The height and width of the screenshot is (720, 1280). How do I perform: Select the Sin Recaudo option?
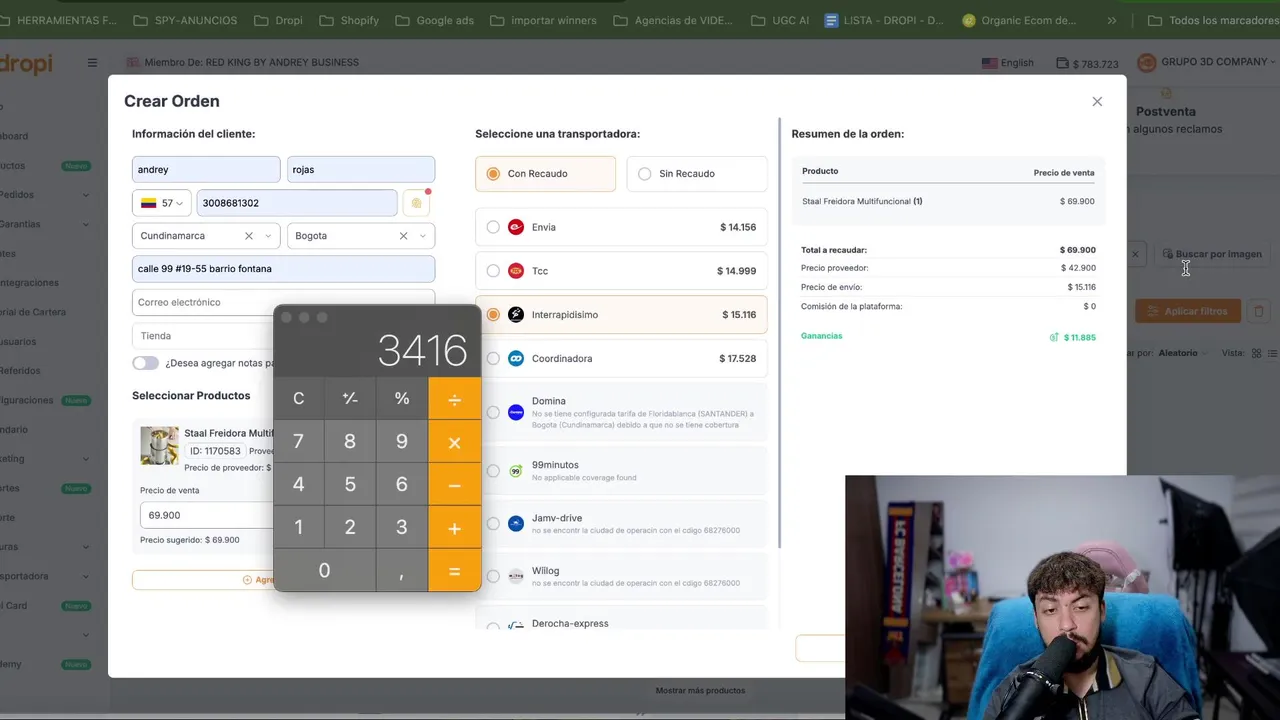pyautogui.click(x=697, y=174)
